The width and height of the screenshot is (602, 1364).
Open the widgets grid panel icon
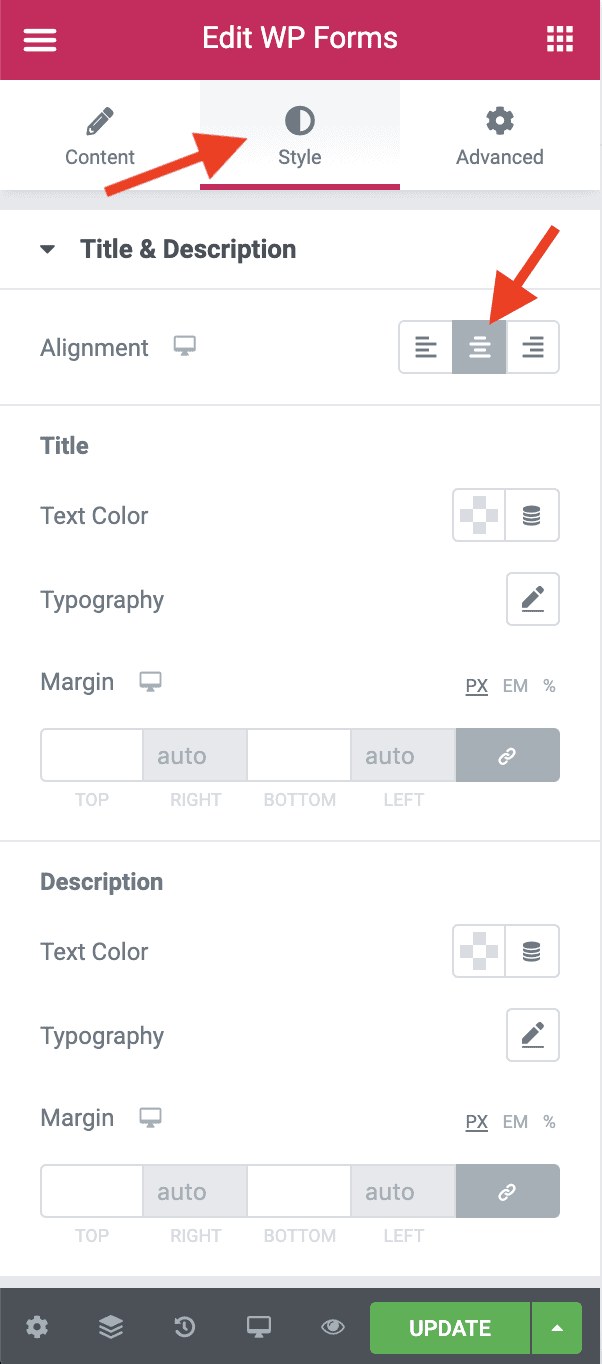tap(560, 39)
